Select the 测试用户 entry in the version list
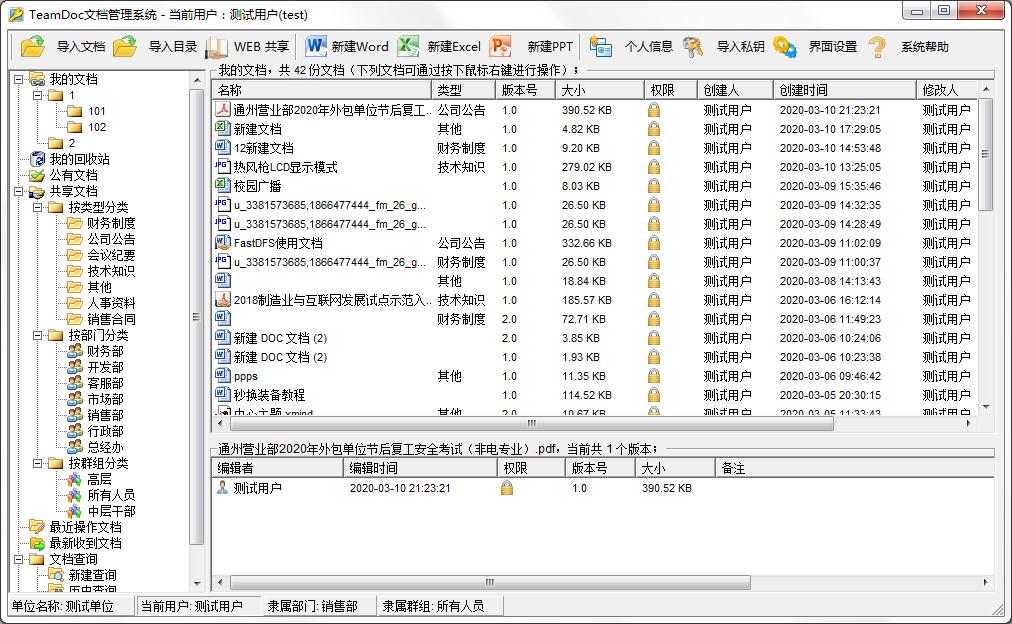 [x=257, y=488]
